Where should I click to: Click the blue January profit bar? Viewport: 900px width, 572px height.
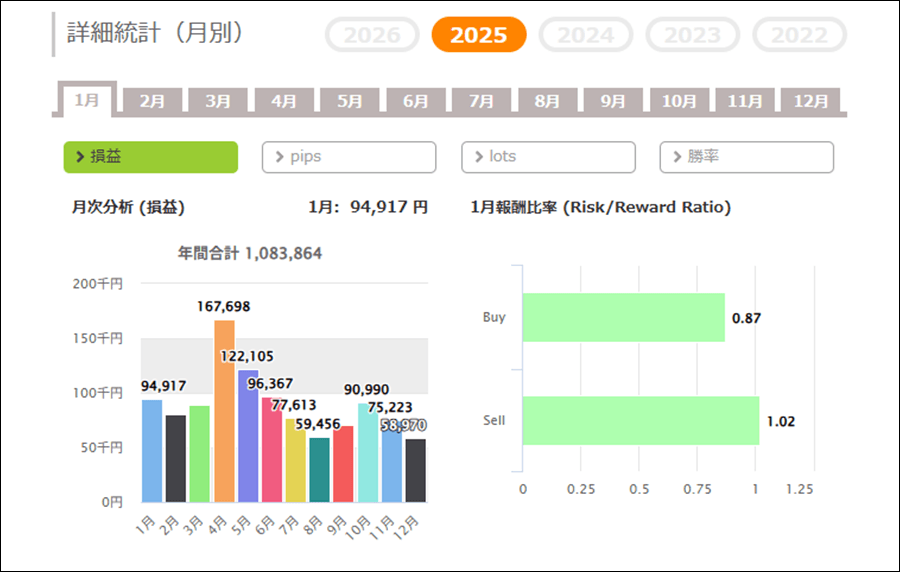152,450
